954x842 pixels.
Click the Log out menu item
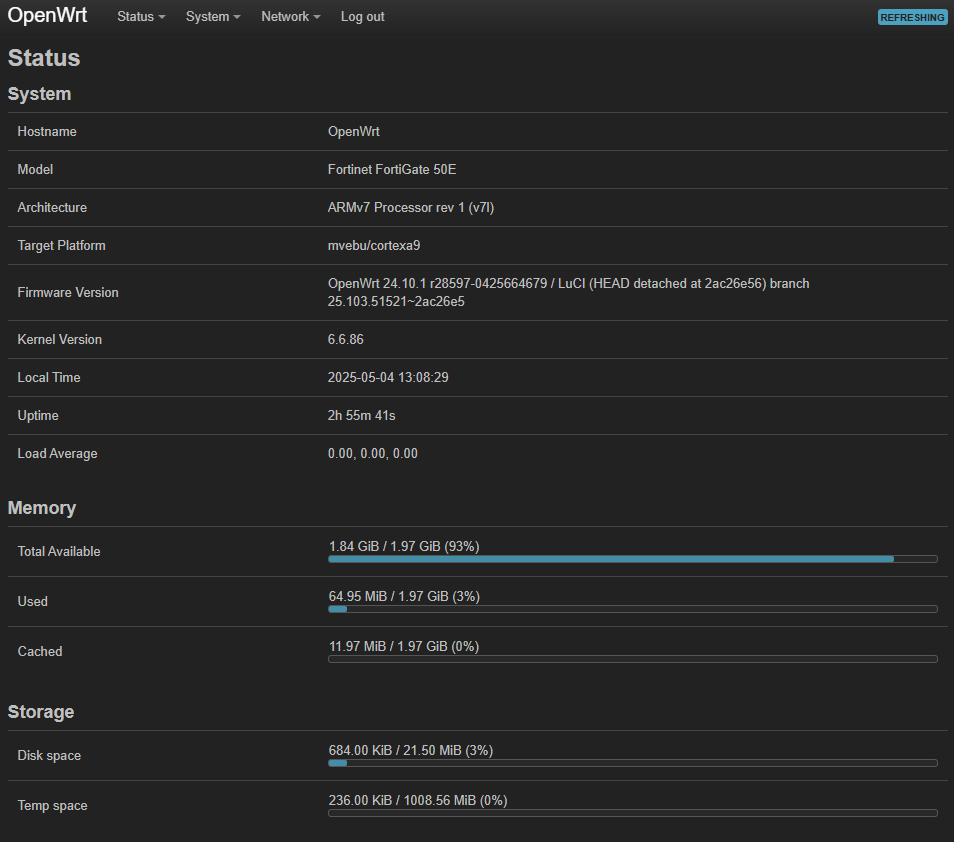coord(362,16)
